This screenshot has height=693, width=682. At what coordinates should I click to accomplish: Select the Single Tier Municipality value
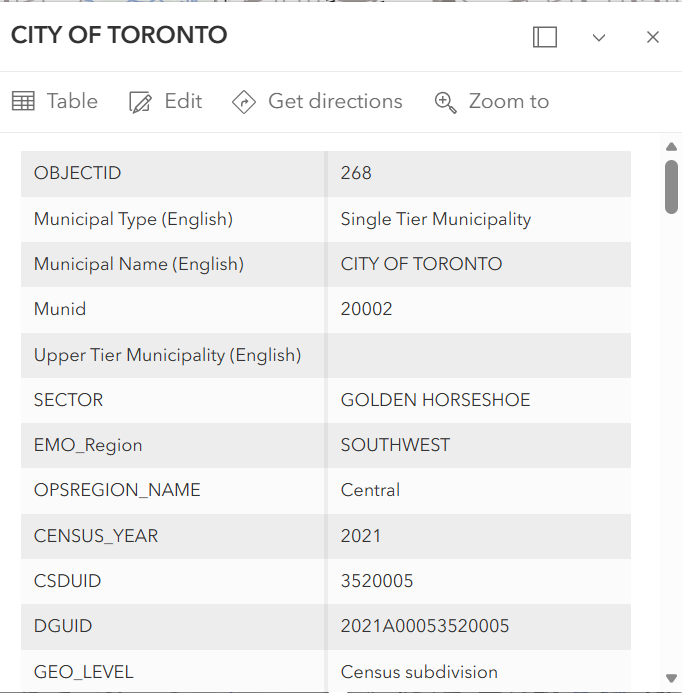pos(436,219)
